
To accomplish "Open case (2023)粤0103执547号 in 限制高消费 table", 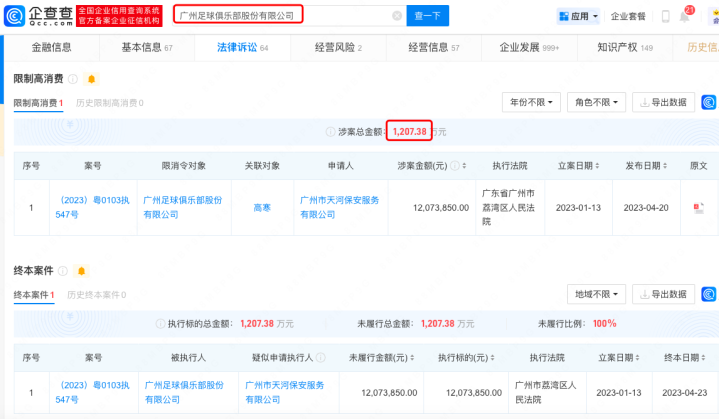I will tap(92, 207).
